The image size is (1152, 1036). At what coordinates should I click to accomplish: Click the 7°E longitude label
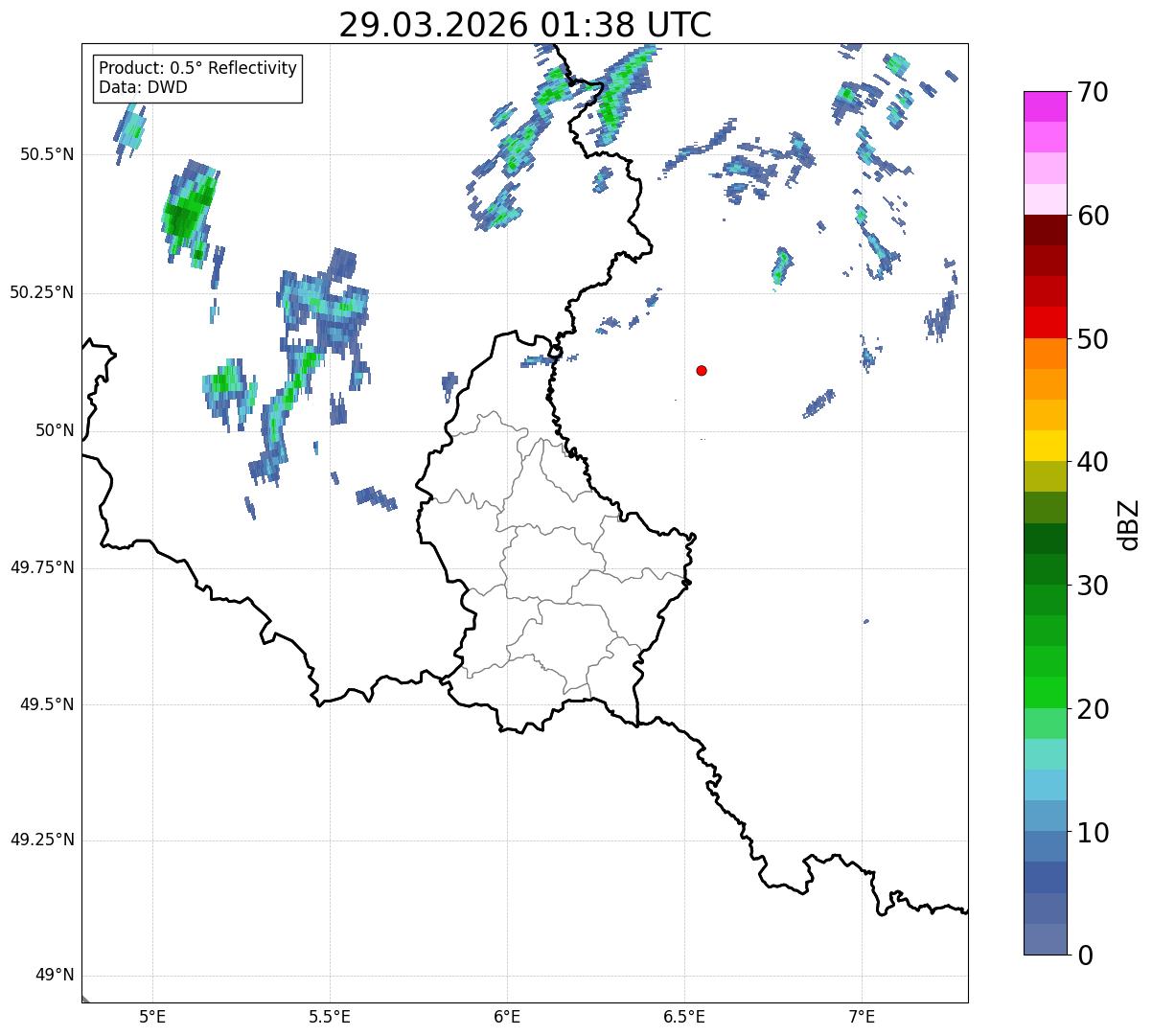[862, 1017]
